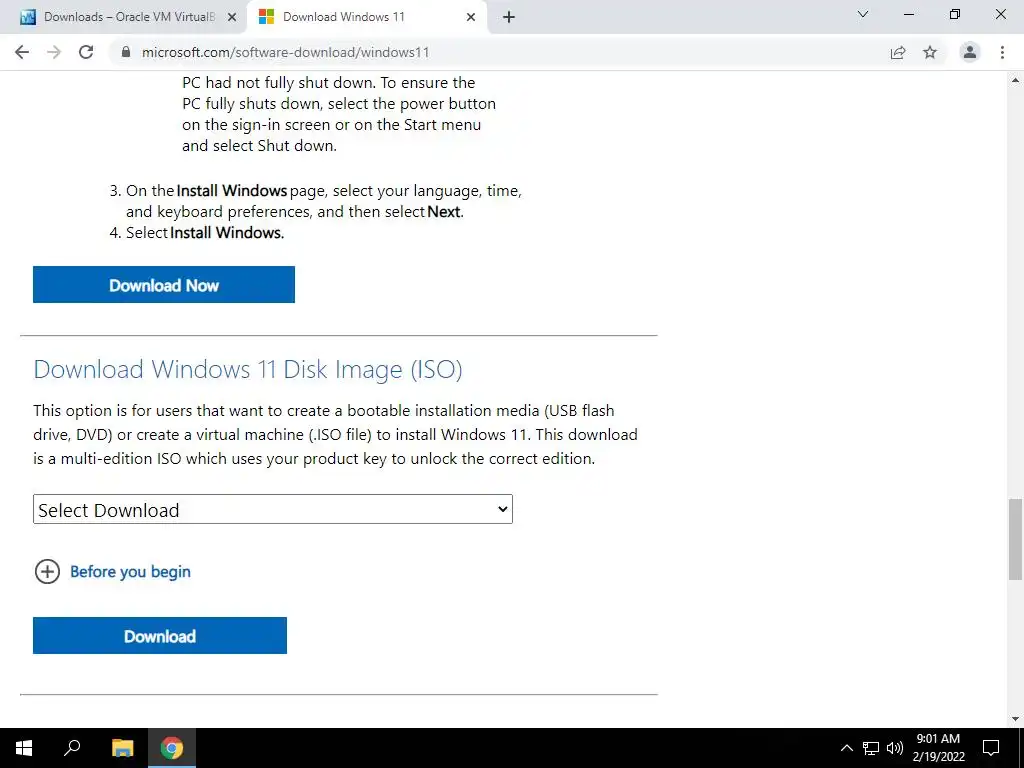The image size is (1024, 768).
Task: Open a new browser tab
Action: click(x=509, y=17)
